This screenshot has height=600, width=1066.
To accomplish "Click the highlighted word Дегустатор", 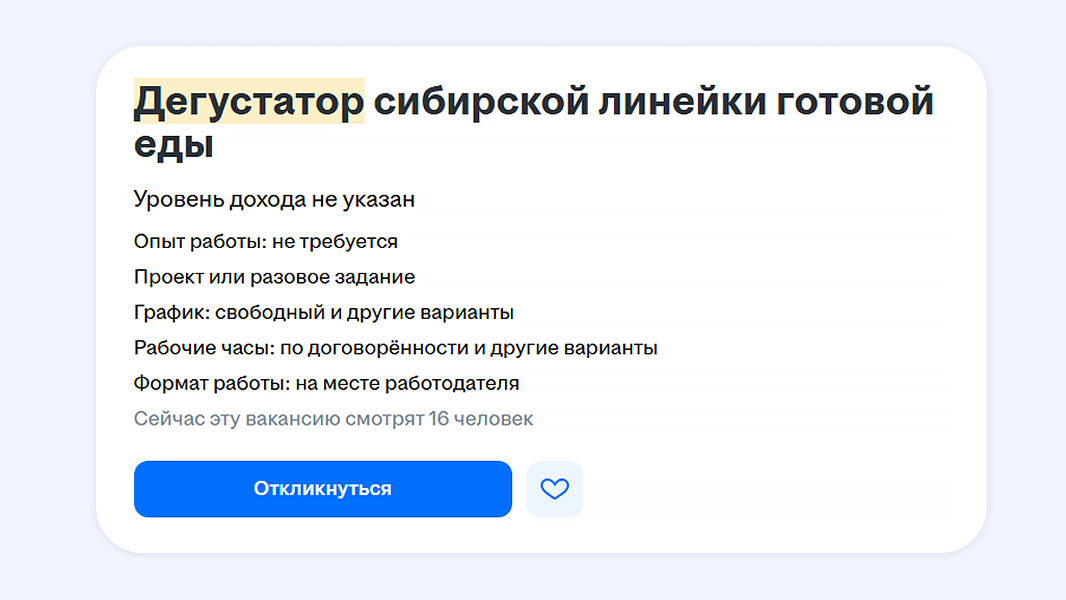I will pos(249,102).
